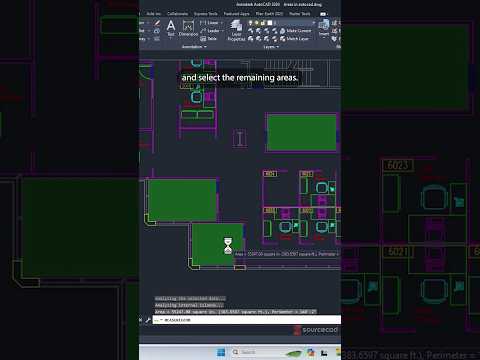The height and width of the screenshot is (360, 480).
Task: Expand the Annotation panel
Action: pos(194,47)
